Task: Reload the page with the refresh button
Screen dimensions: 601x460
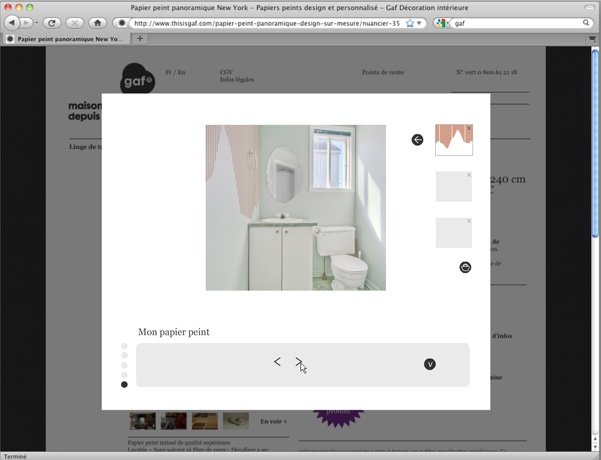Action: pos(52,23)
